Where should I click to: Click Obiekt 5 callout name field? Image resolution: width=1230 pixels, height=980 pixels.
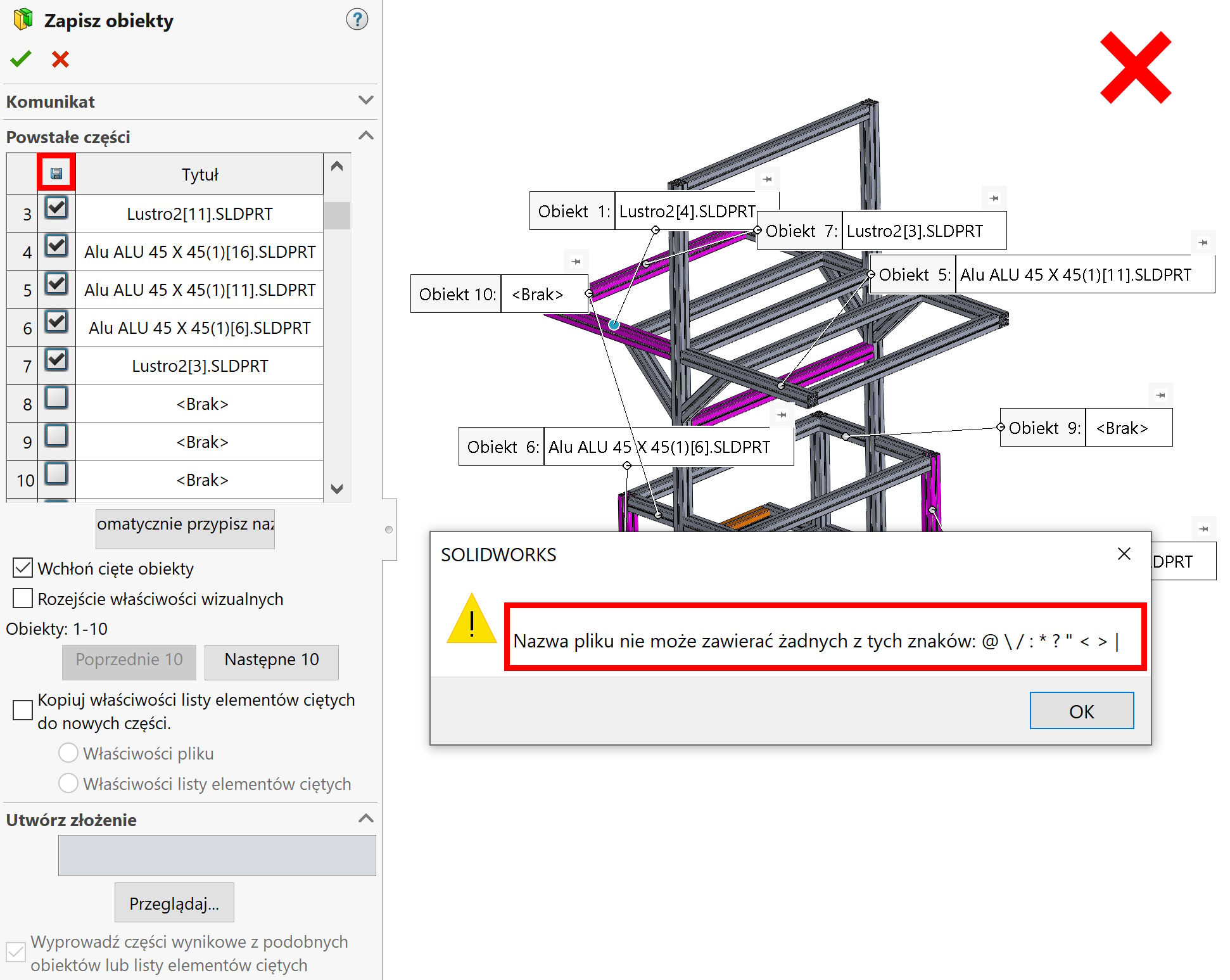pyautogui.click(x=1085, y=274)
